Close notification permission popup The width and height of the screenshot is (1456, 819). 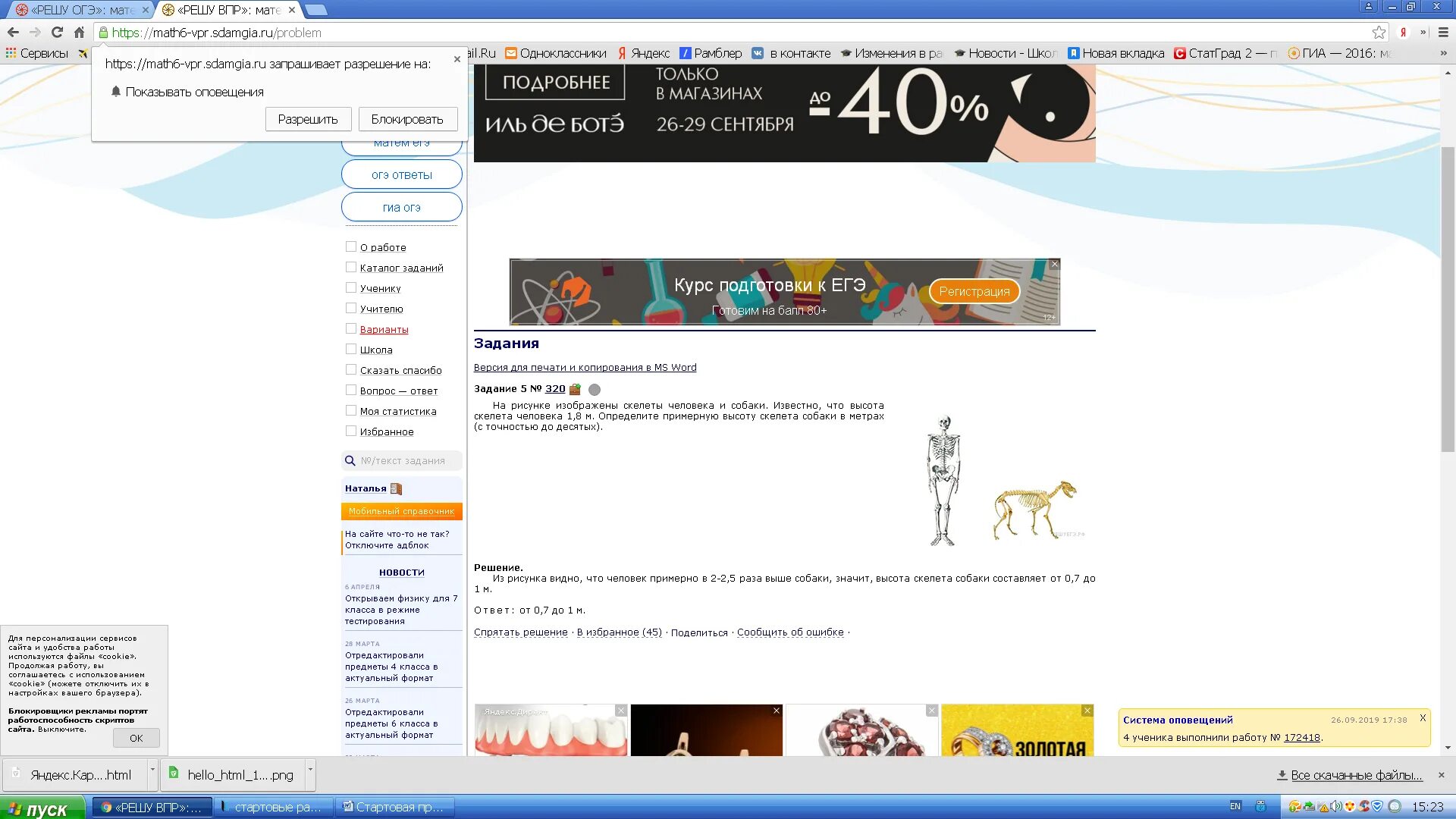click(457, 58)
